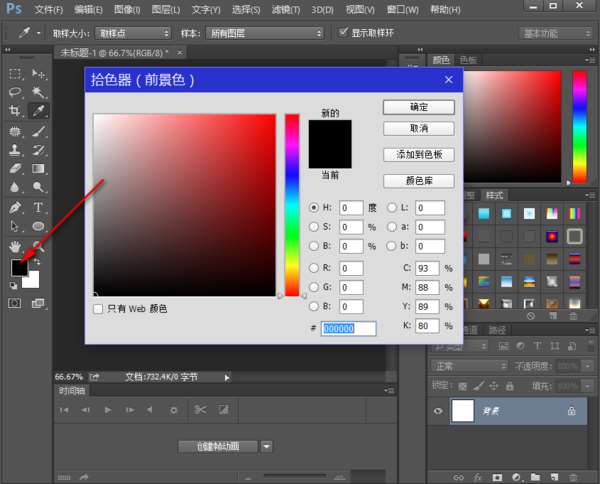Play the timeline animation
Viewport: 600px width, 484px height.
pyautogui.click(x=108, y=410)
